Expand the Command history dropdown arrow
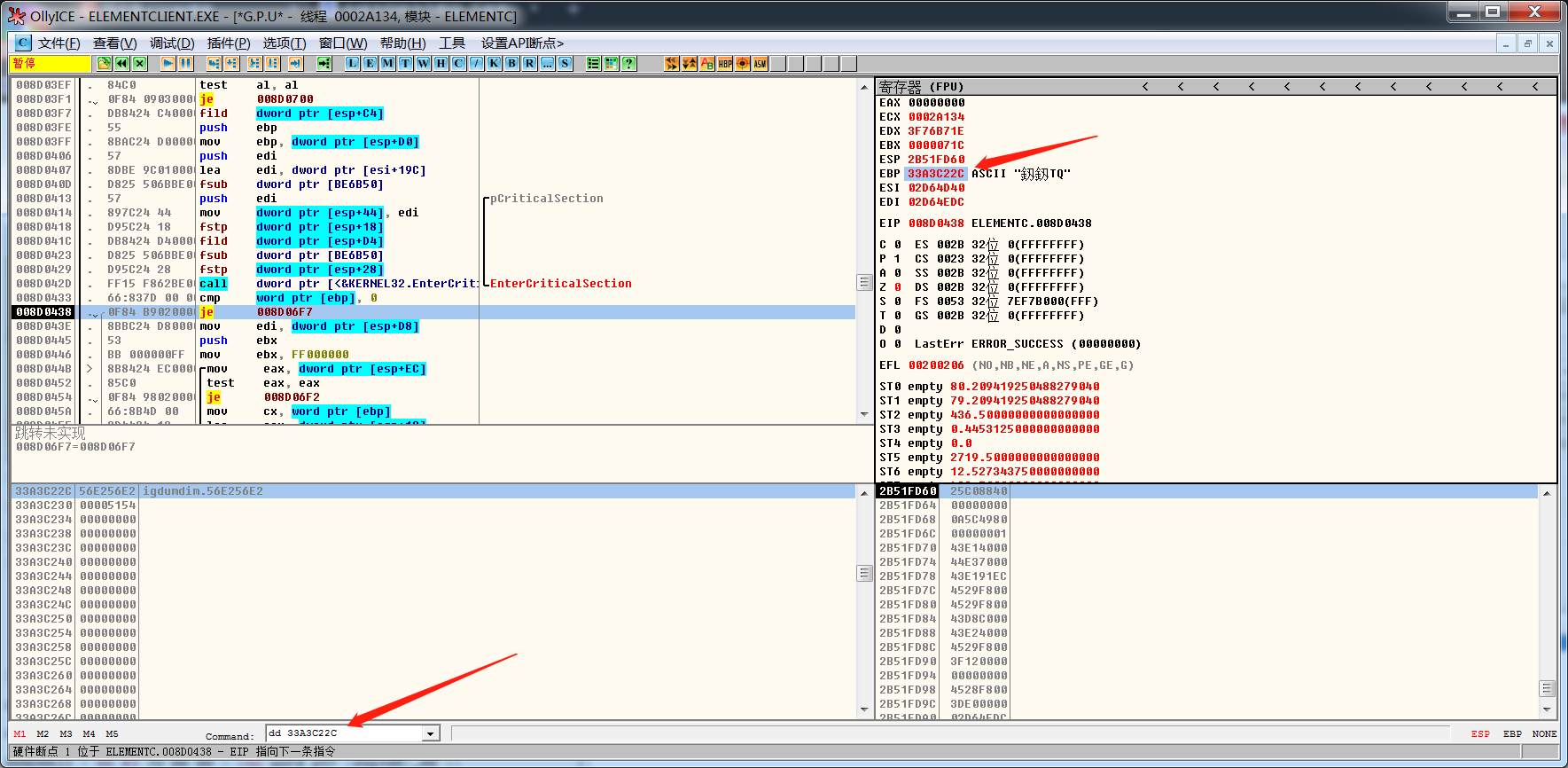Screen dimensions: 1568x768 click(x=431, y=733)
